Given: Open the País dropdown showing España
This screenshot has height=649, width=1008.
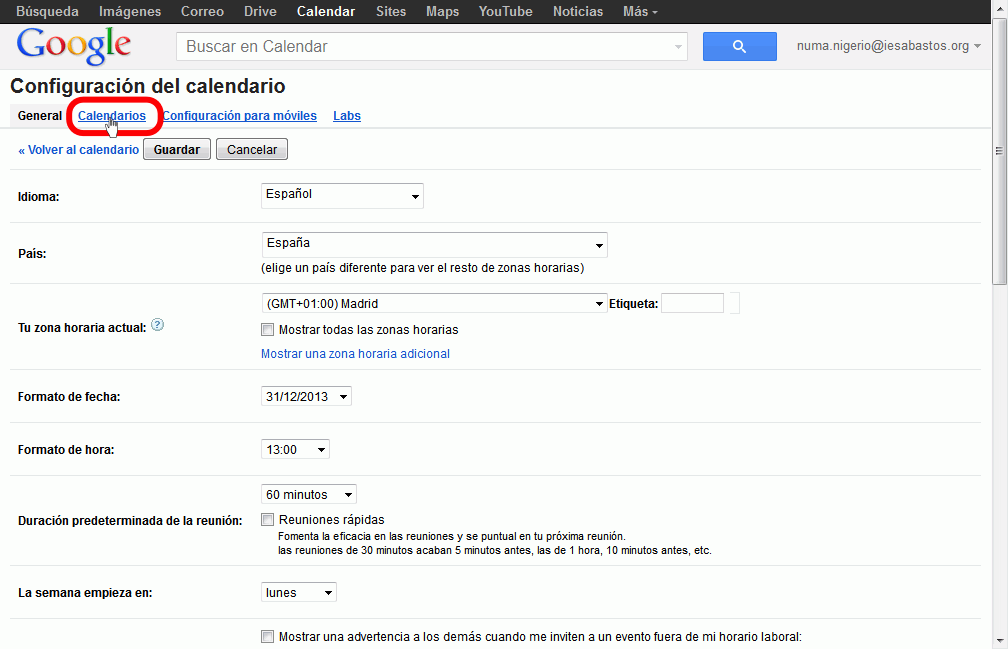Looking at the screenshot, I should click(x=434, y=245).
